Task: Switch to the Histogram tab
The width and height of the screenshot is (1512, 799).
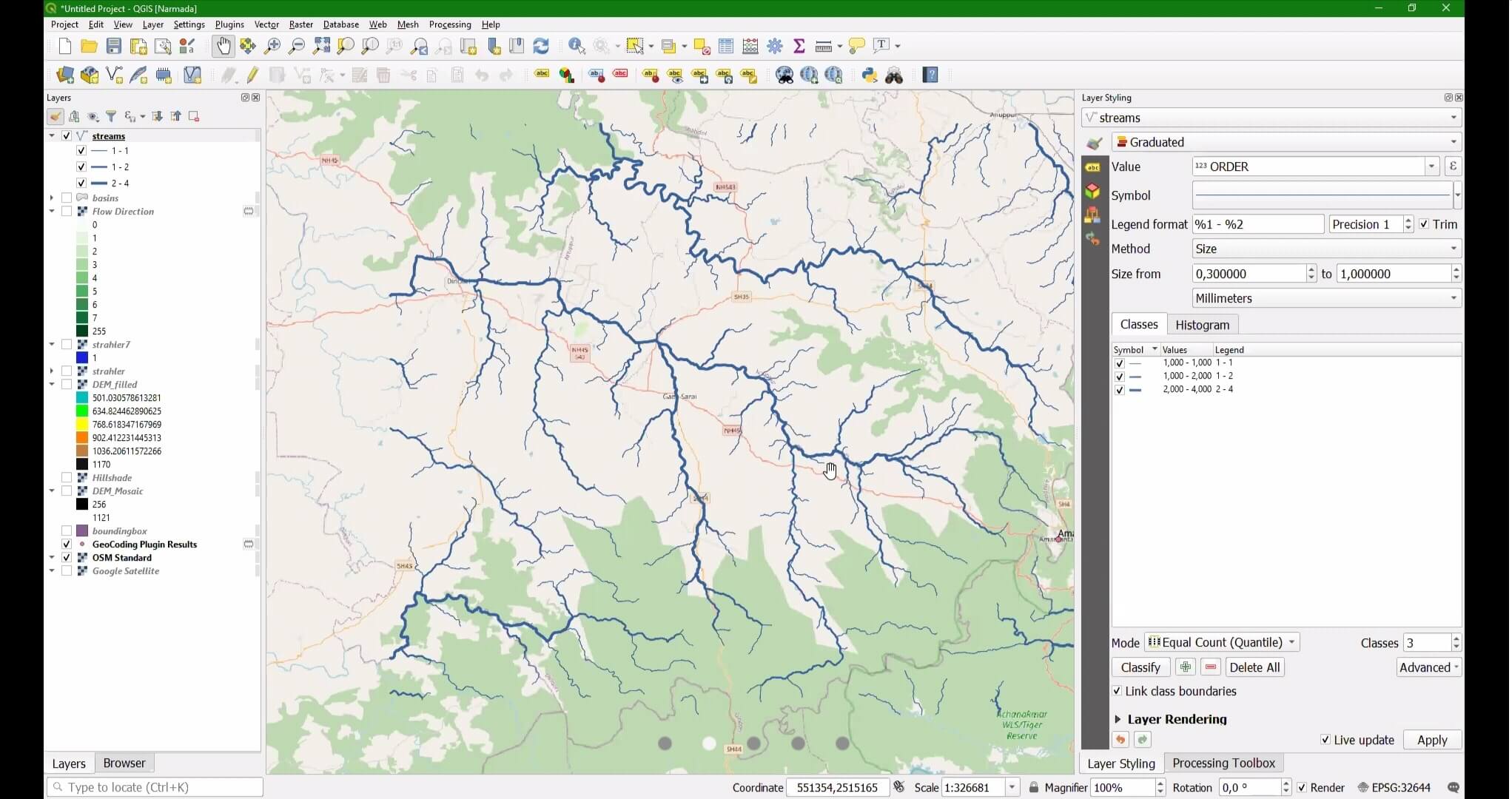Action: (1202, 325)
